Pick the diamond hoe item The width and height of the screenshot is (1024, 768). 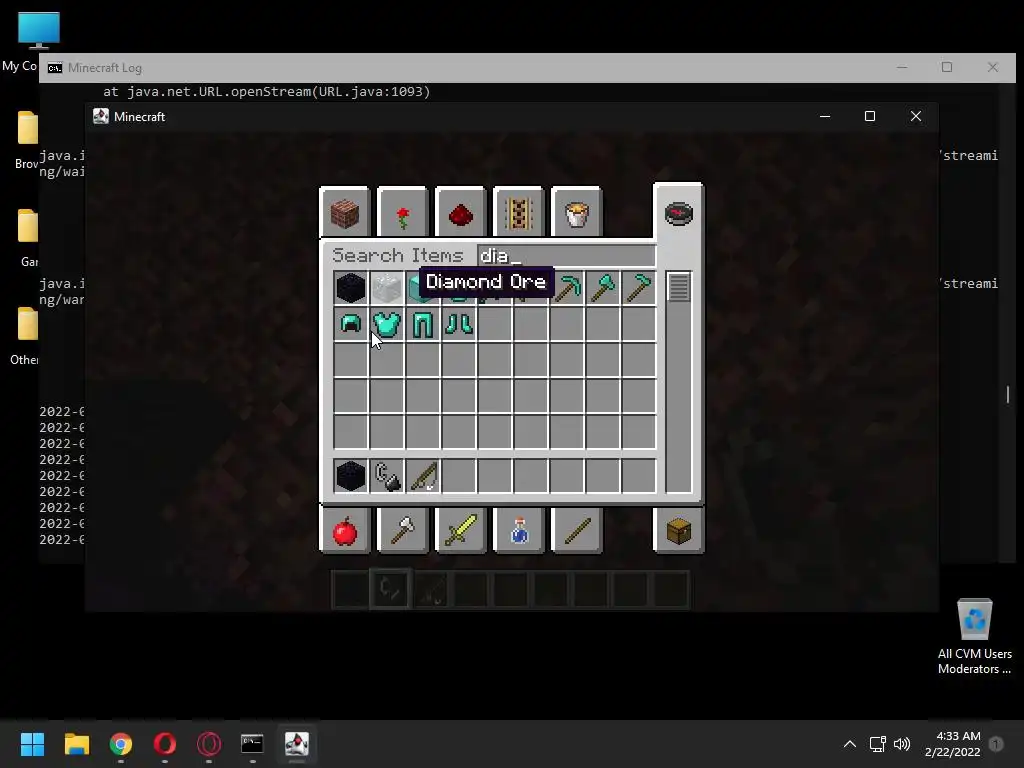[x=639, y=288]
